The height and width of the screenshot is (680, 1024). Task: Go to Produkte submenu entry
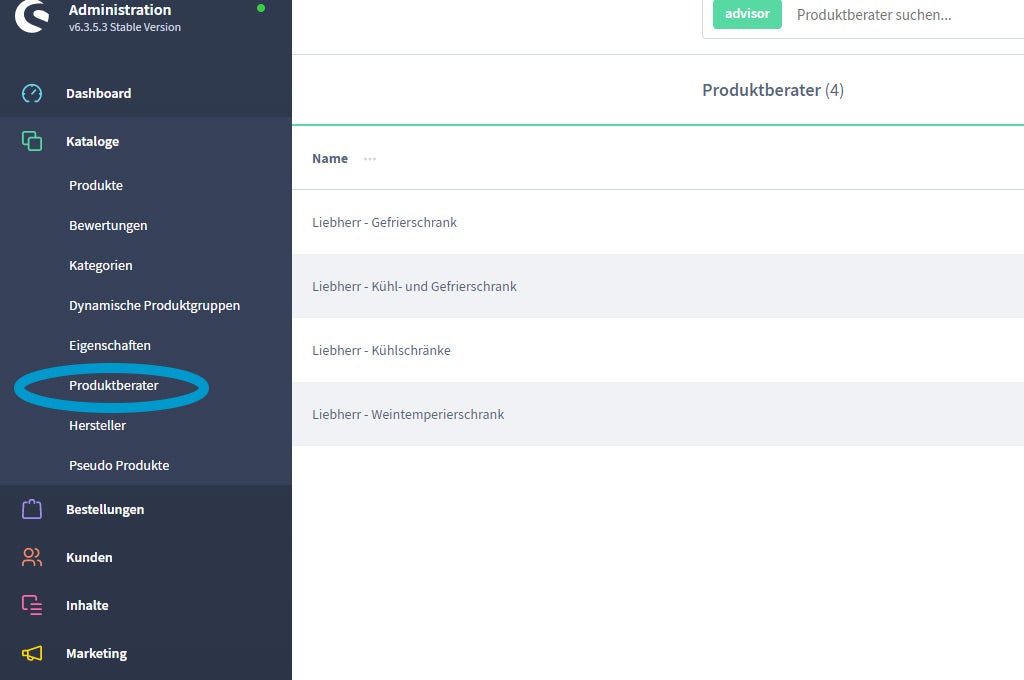[x=96, y=186]
